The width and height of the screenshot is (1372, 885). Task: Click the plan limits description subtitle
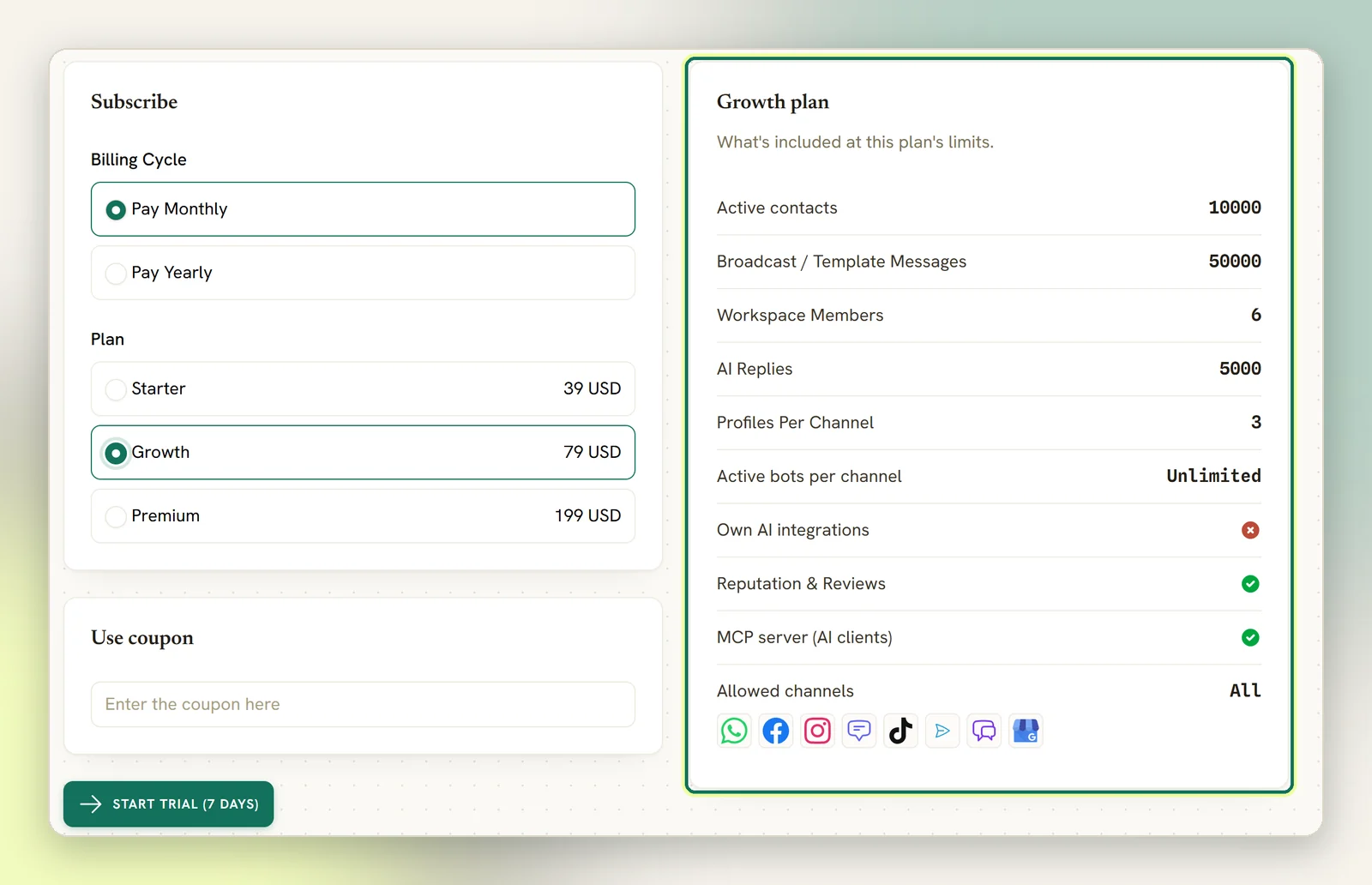click(855, 142)
